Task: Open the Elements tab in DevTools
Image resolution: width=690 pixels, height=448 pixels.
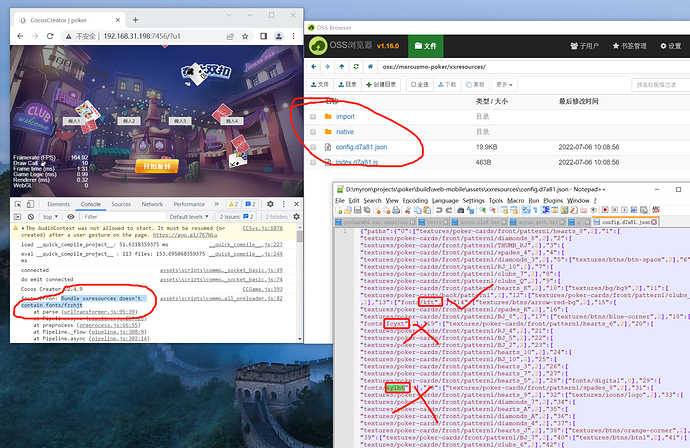Action: tap(59, 204)
